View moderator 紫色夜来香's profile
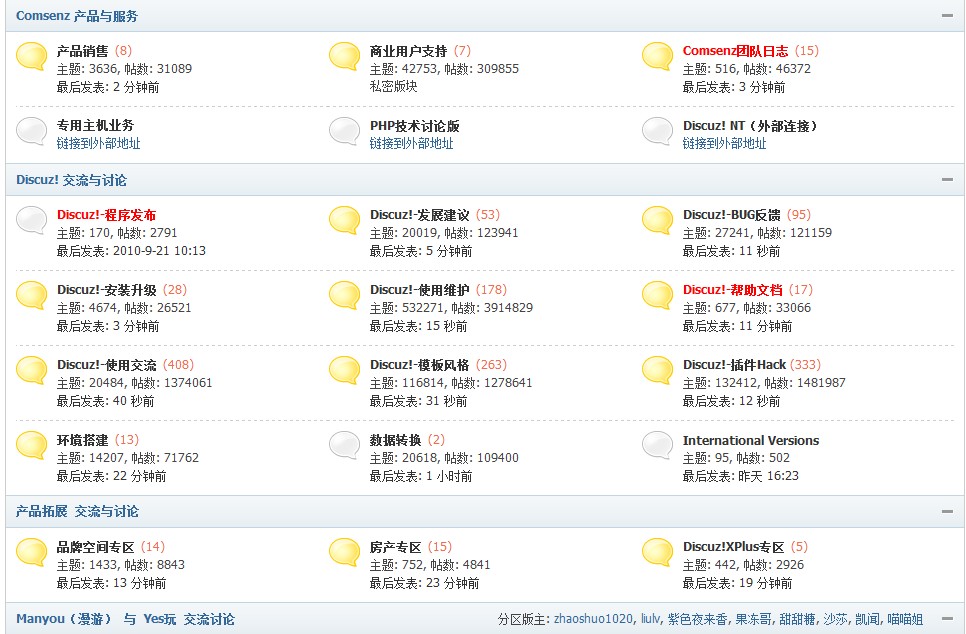The image size is (966, 634). click(698, 619)
